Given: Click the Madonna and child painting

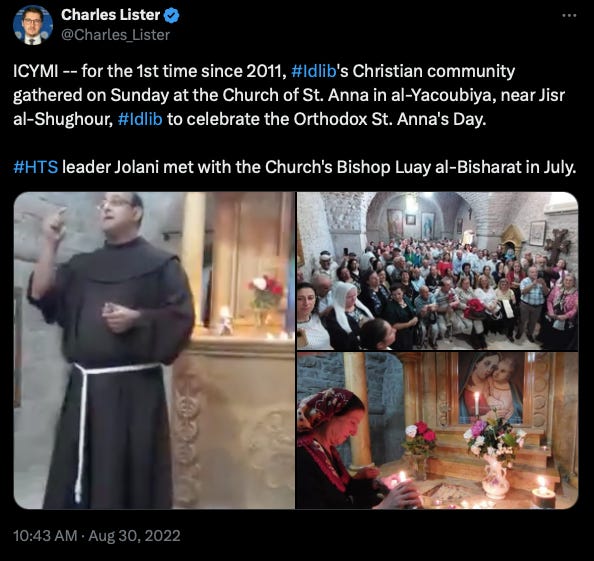Looking at the screenshot, I should coord(491,387).
